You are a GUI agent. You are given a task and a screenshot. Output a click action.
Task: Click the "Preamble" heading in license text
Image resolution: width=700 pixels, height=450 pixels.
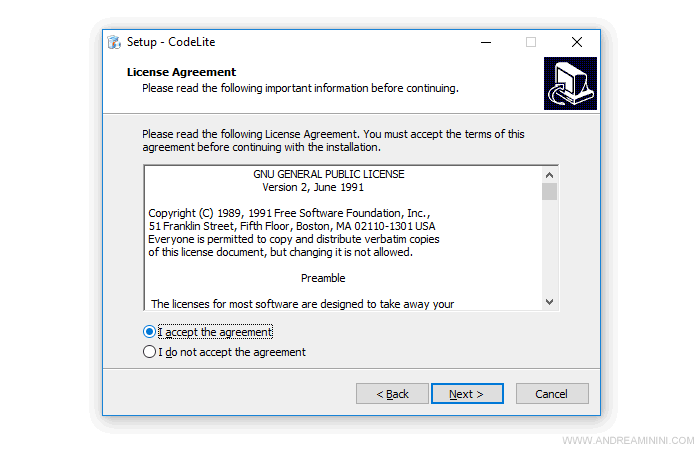click(323, 278)
